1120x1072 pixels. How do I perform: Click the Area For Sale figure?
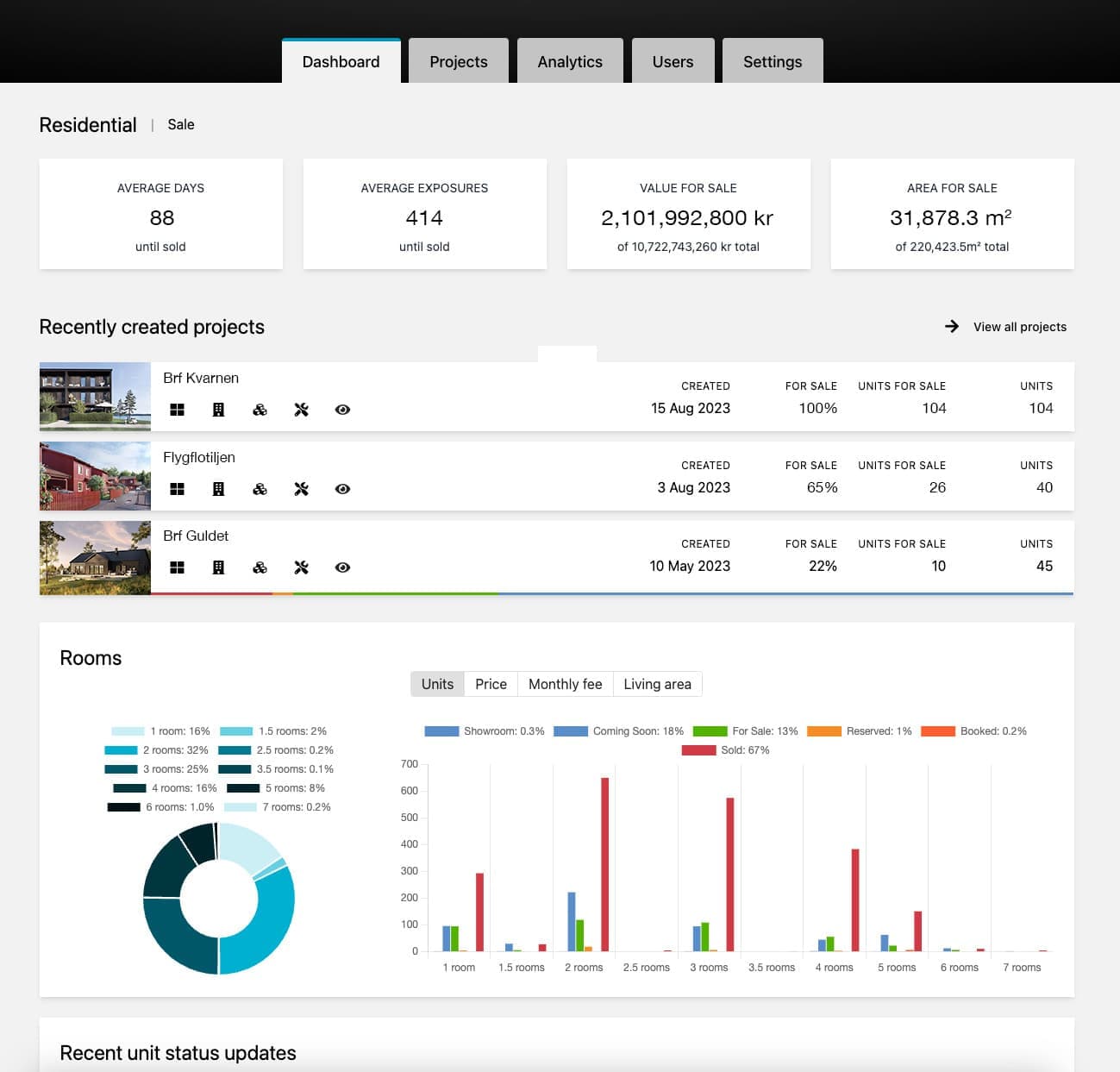(x=951, y=218)
